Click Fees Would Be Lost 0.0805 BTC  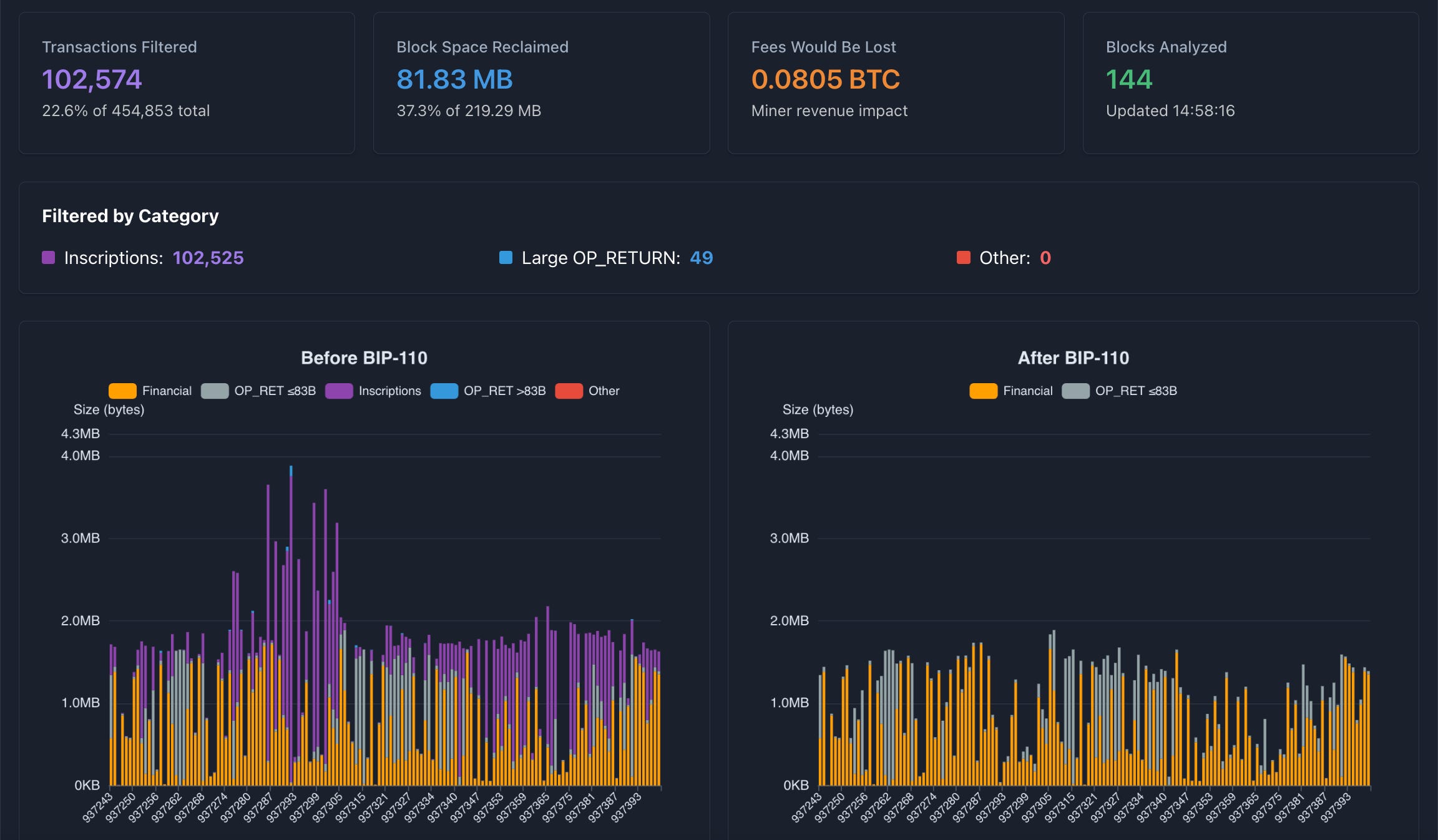(x=825, y=79)
